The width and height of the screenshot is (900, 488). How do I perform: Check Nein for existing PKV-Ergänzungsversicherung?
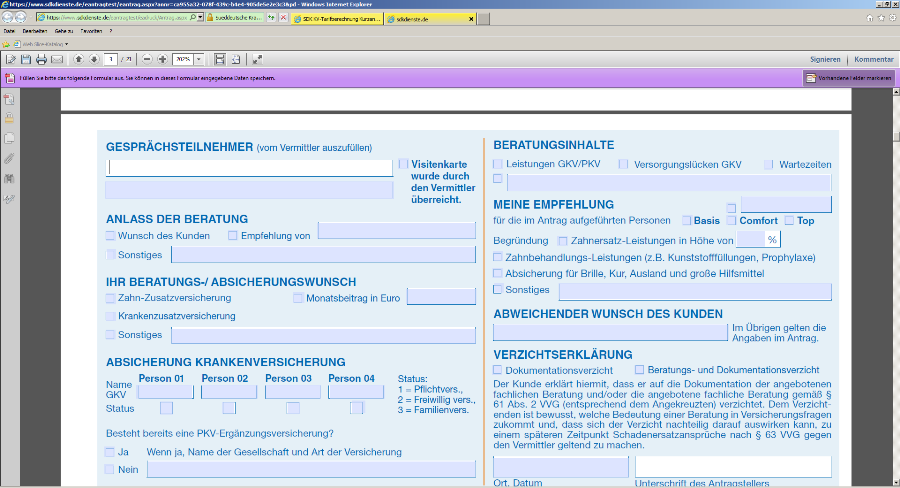[110, 469]
